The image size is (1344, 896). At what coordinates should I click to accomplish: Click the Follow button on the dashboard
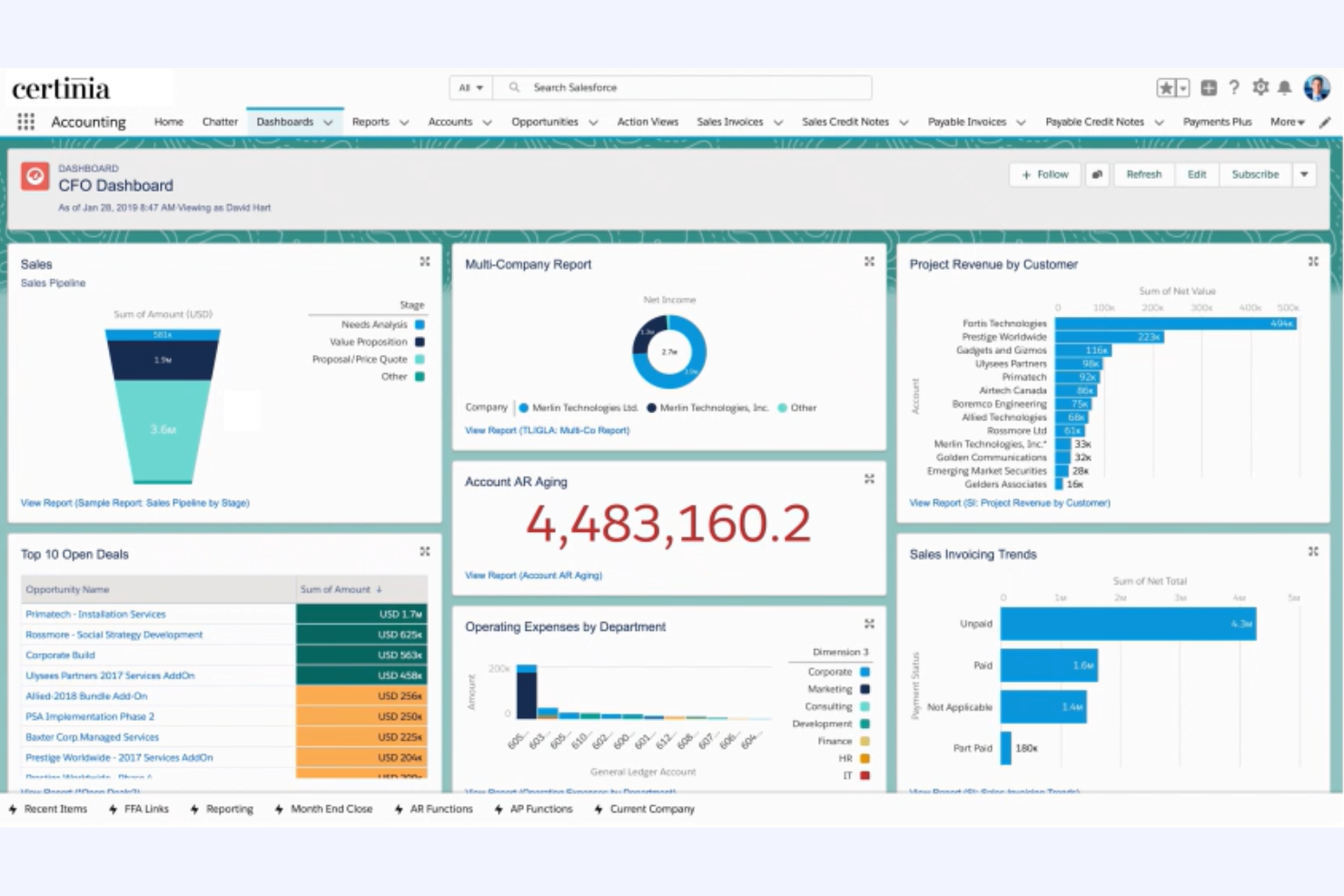pos(1044,174)
